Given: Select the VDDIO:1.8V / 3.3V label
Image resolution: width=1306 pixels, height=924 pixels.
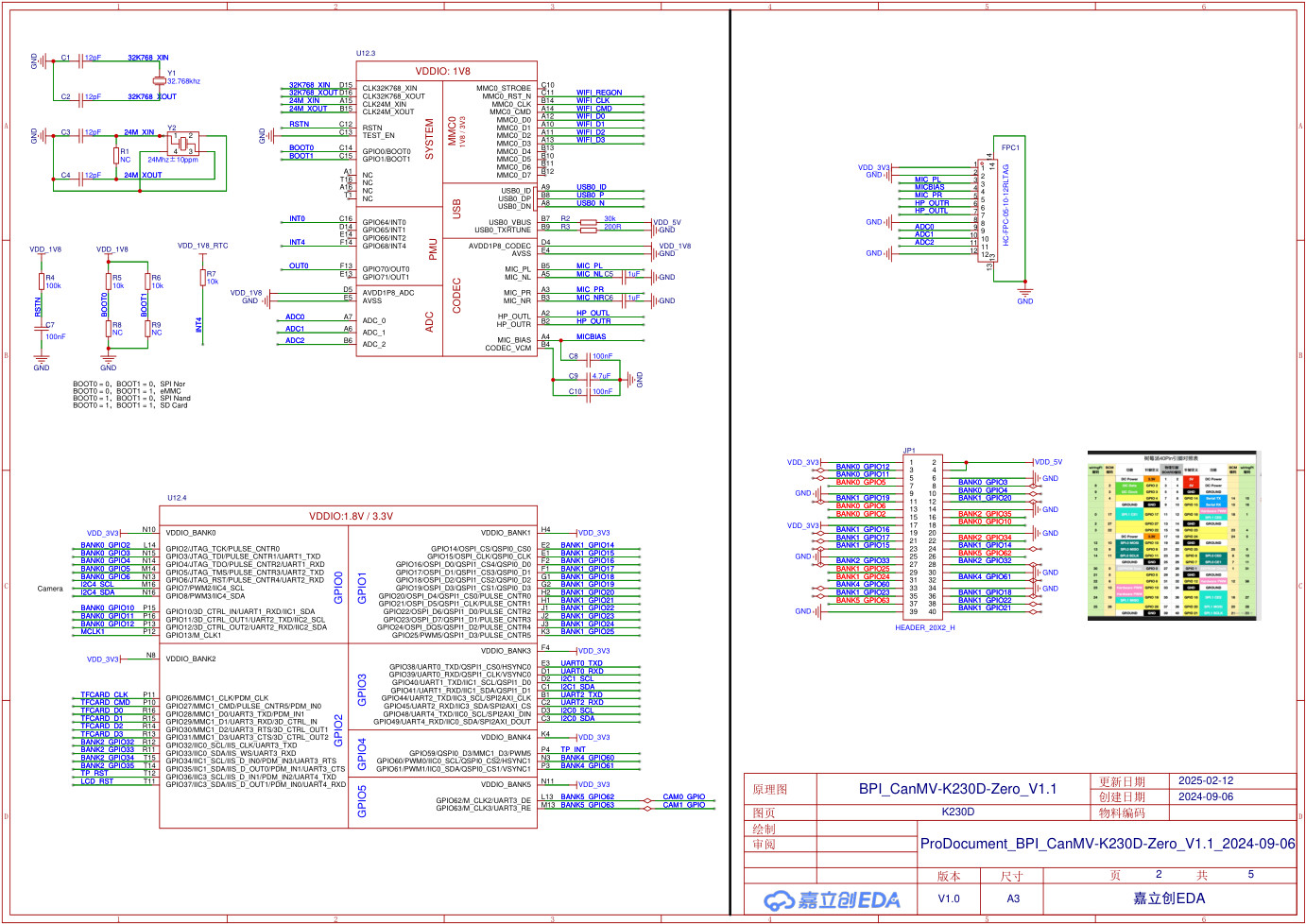Looking at the screenshot, I should [x=351, y=517].
